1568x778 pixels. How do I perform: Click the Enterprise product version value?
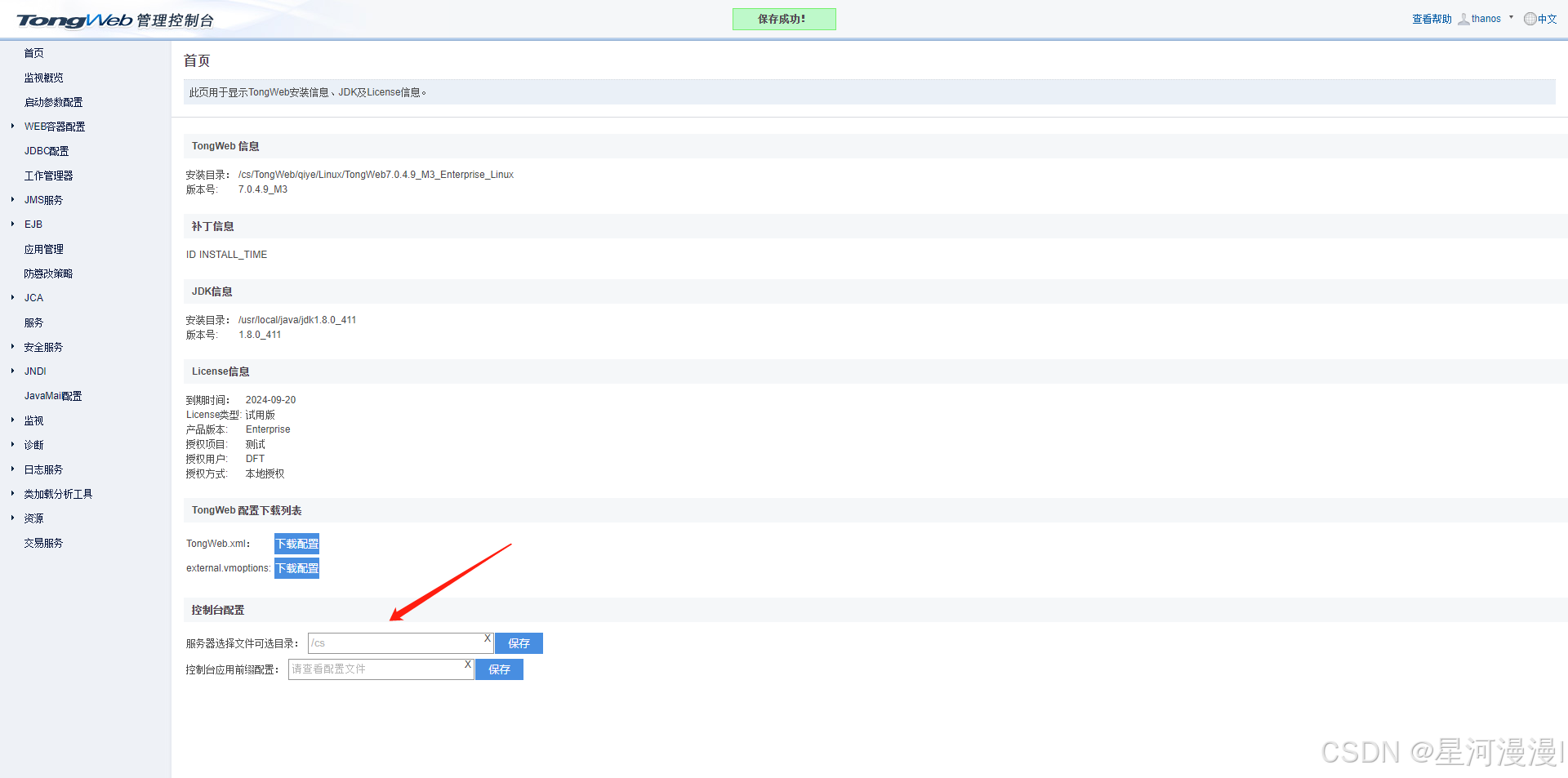point(268,429)
